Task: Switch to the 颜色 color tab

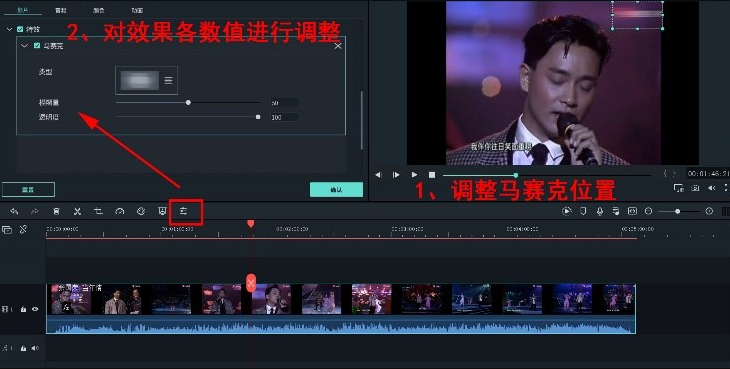Action: pyautogui.click(x=99, y=10)
